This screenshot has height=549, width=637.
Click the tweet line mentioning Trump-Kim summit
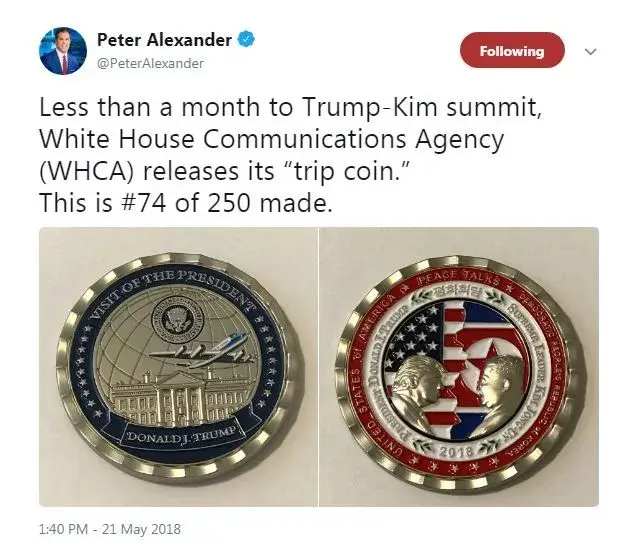click(291, 107)
